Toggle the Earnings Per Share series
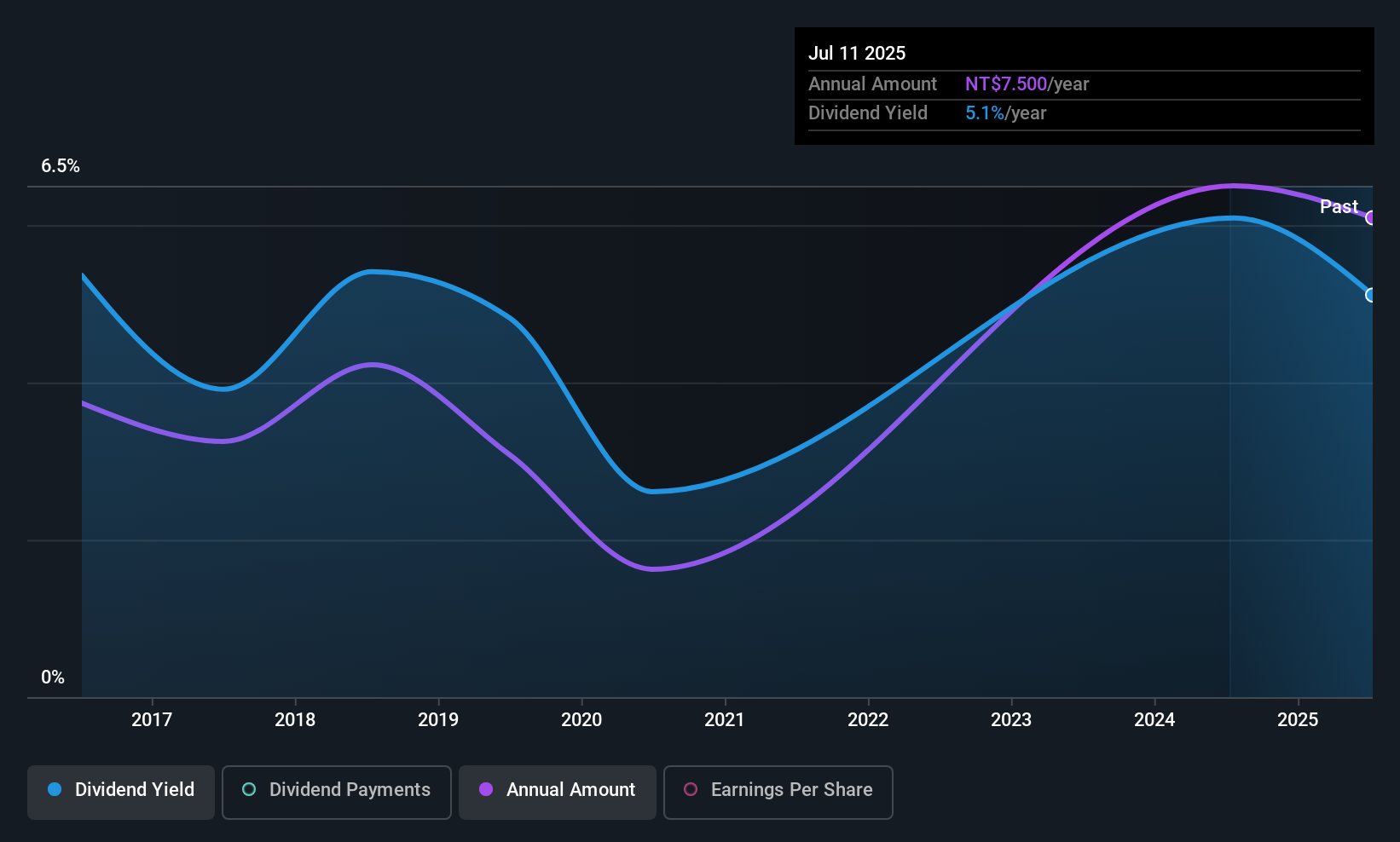The image size is (1400, 842). coord(778,793)
